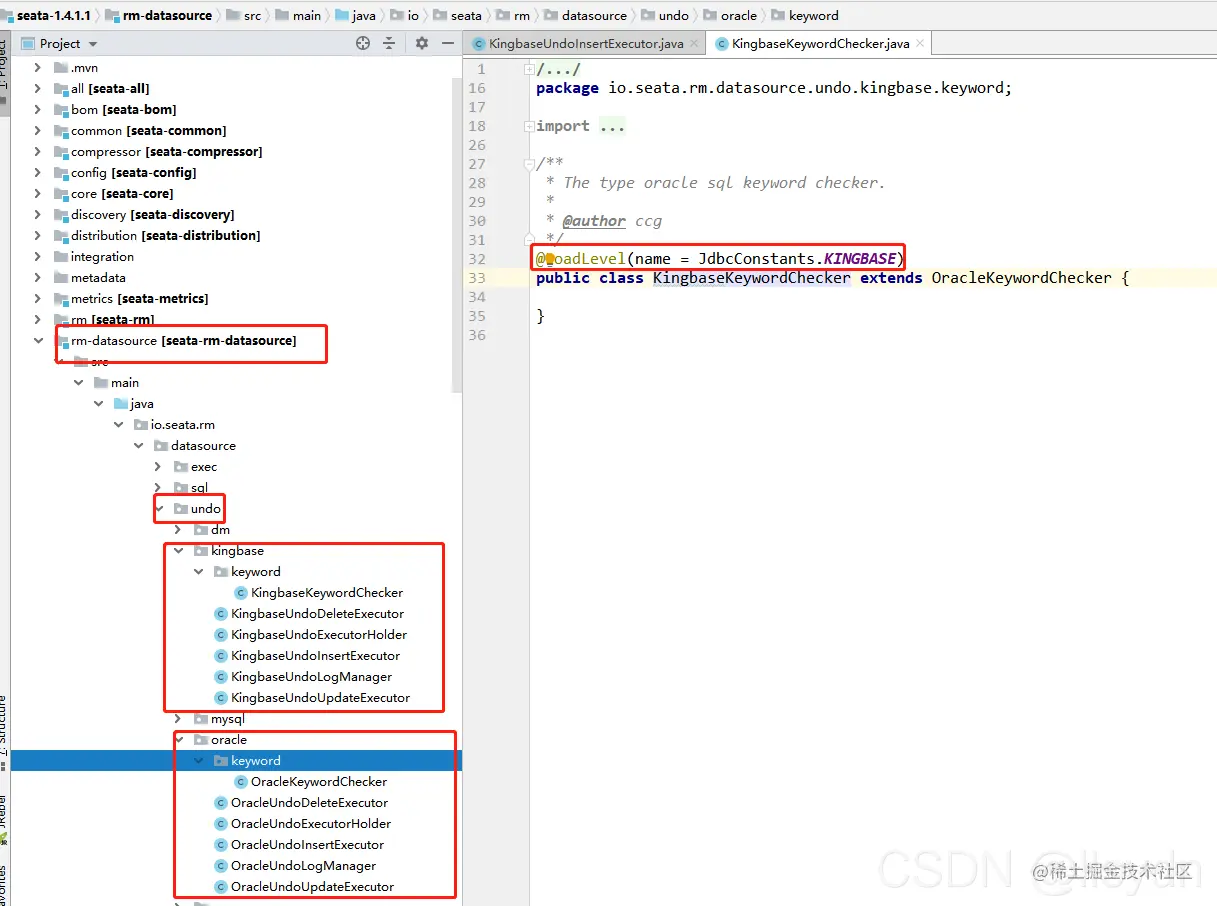Unfold the import block on line 18

529,126
